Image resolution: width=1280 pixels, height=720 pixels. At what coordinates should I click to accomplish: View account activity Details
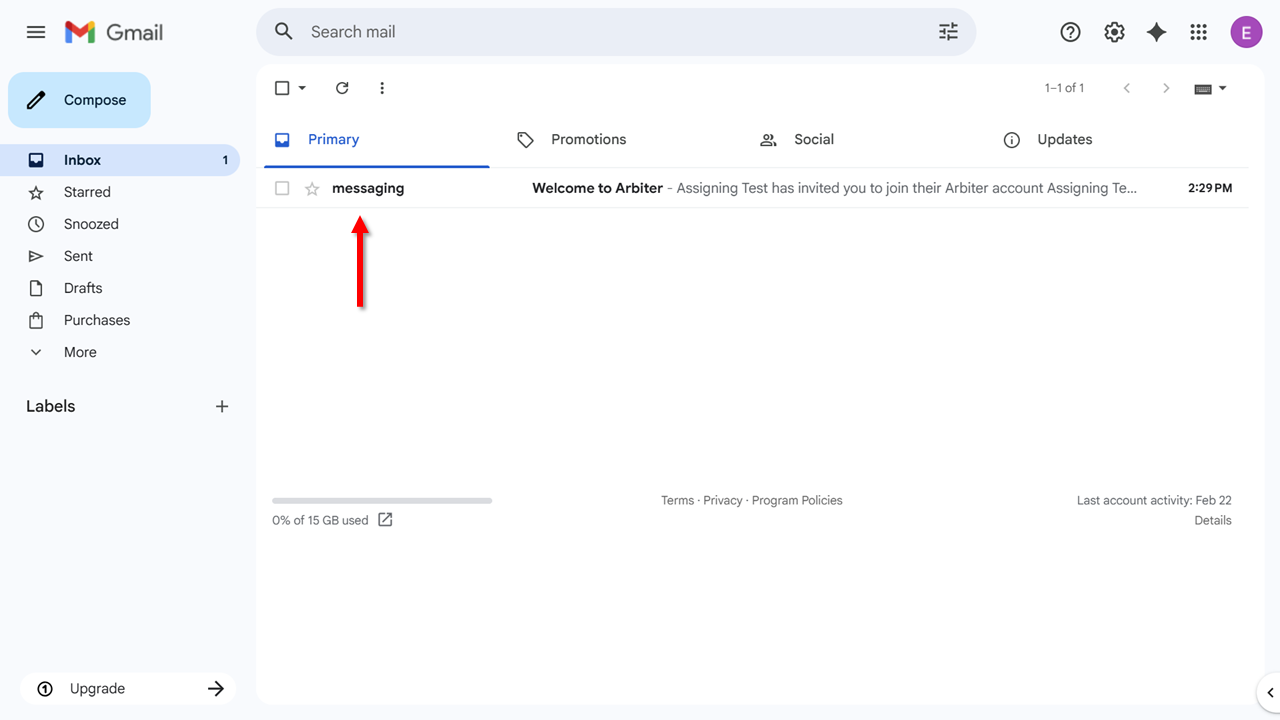click(1213, 520)
